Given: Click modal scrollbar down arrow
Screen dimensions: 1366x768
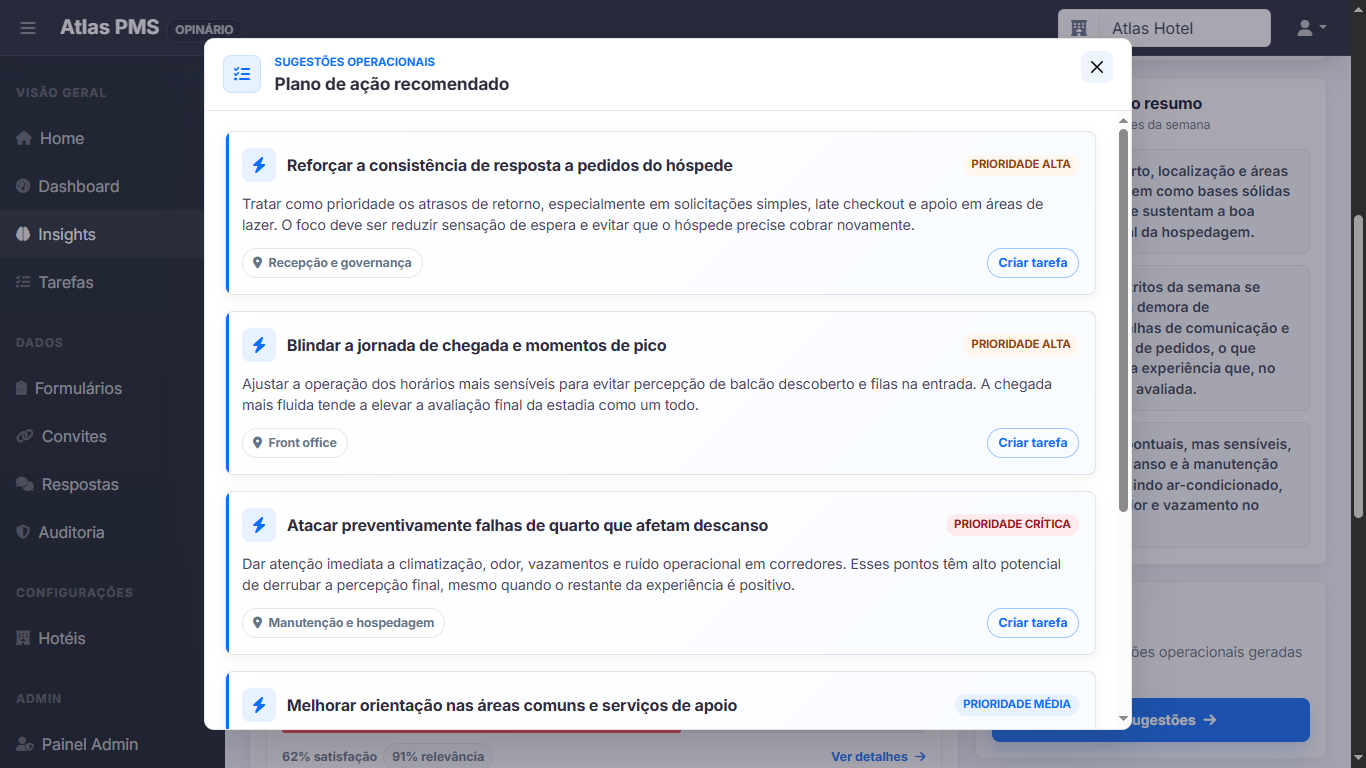Looking at the screenshot, I should [1123, 719].
